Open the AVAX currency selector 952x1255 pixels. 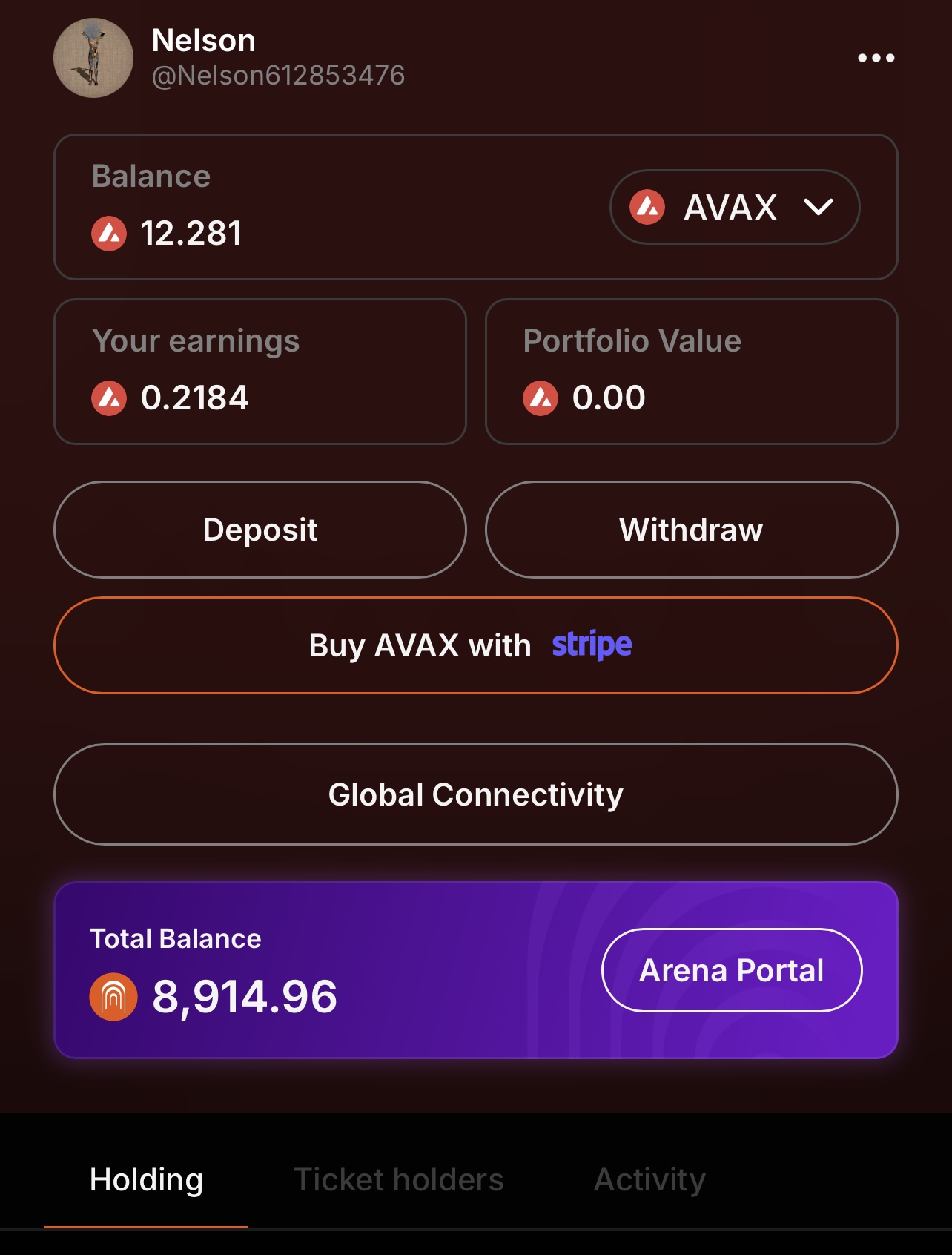733,207
